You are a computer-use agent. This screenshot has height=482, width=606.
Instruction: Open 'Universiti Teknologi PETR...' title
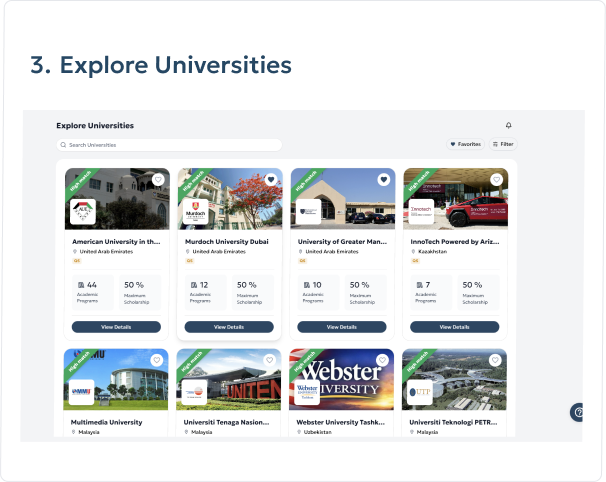click(x=453, y=422)
